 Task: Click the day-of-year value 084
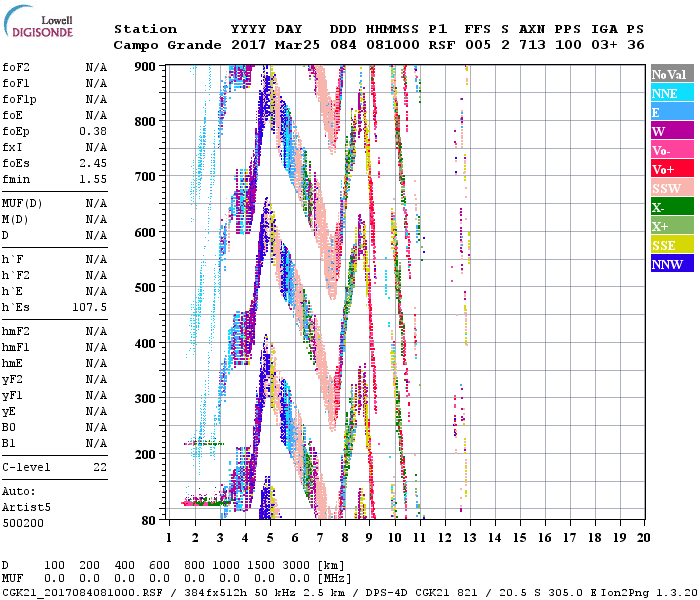tap(343, 45)
